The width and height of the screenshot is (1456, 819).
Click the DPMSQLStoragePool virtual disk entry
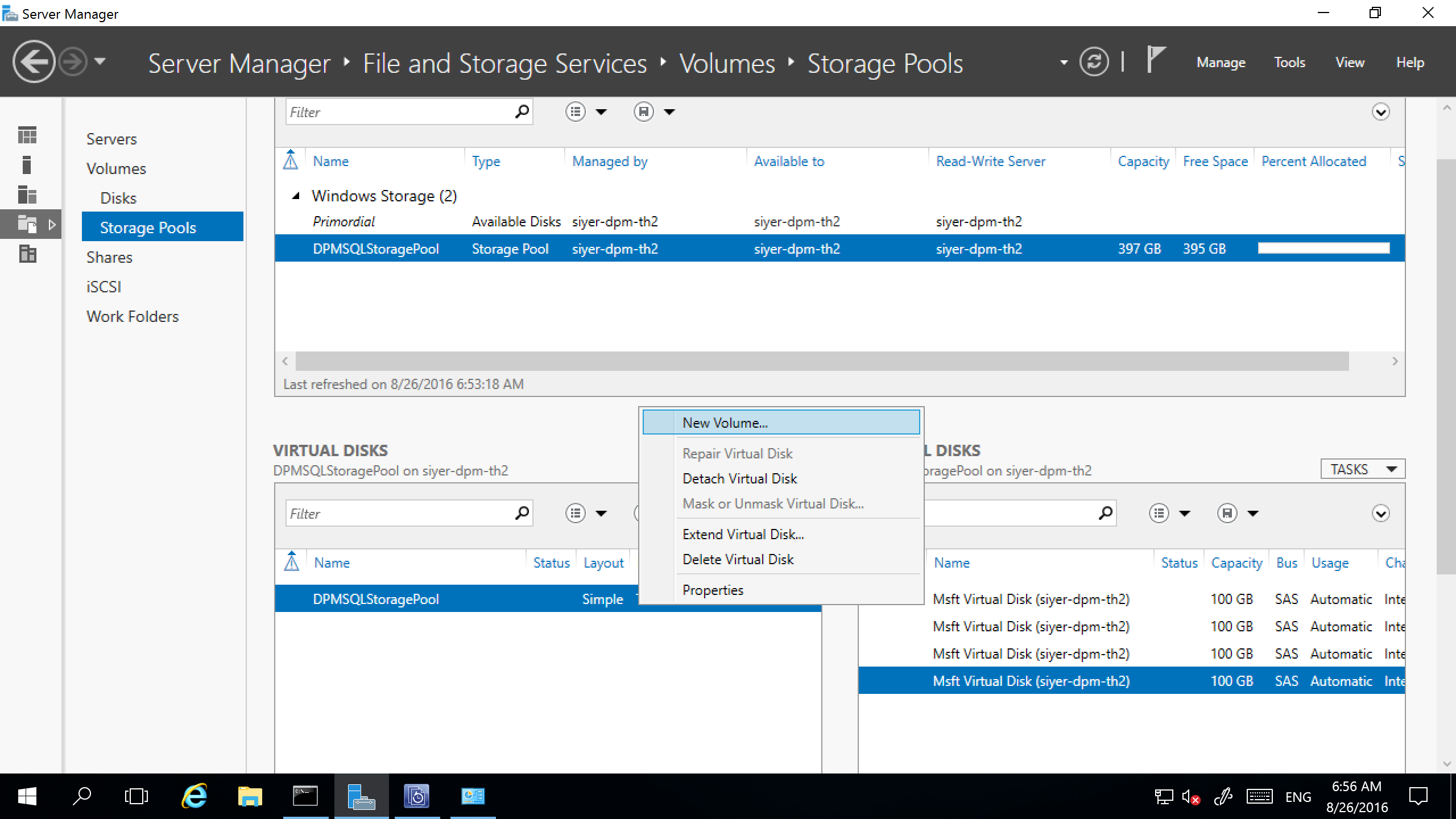coord(375,598)
